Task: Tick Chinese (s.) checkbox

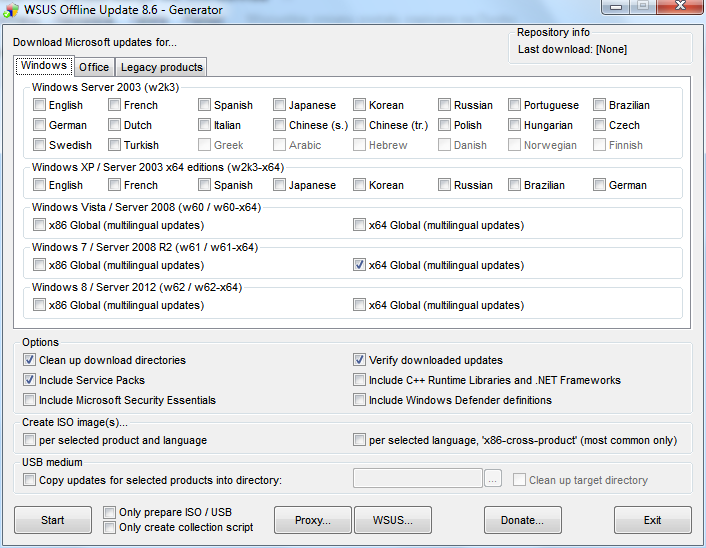Action: pos(280,125)
